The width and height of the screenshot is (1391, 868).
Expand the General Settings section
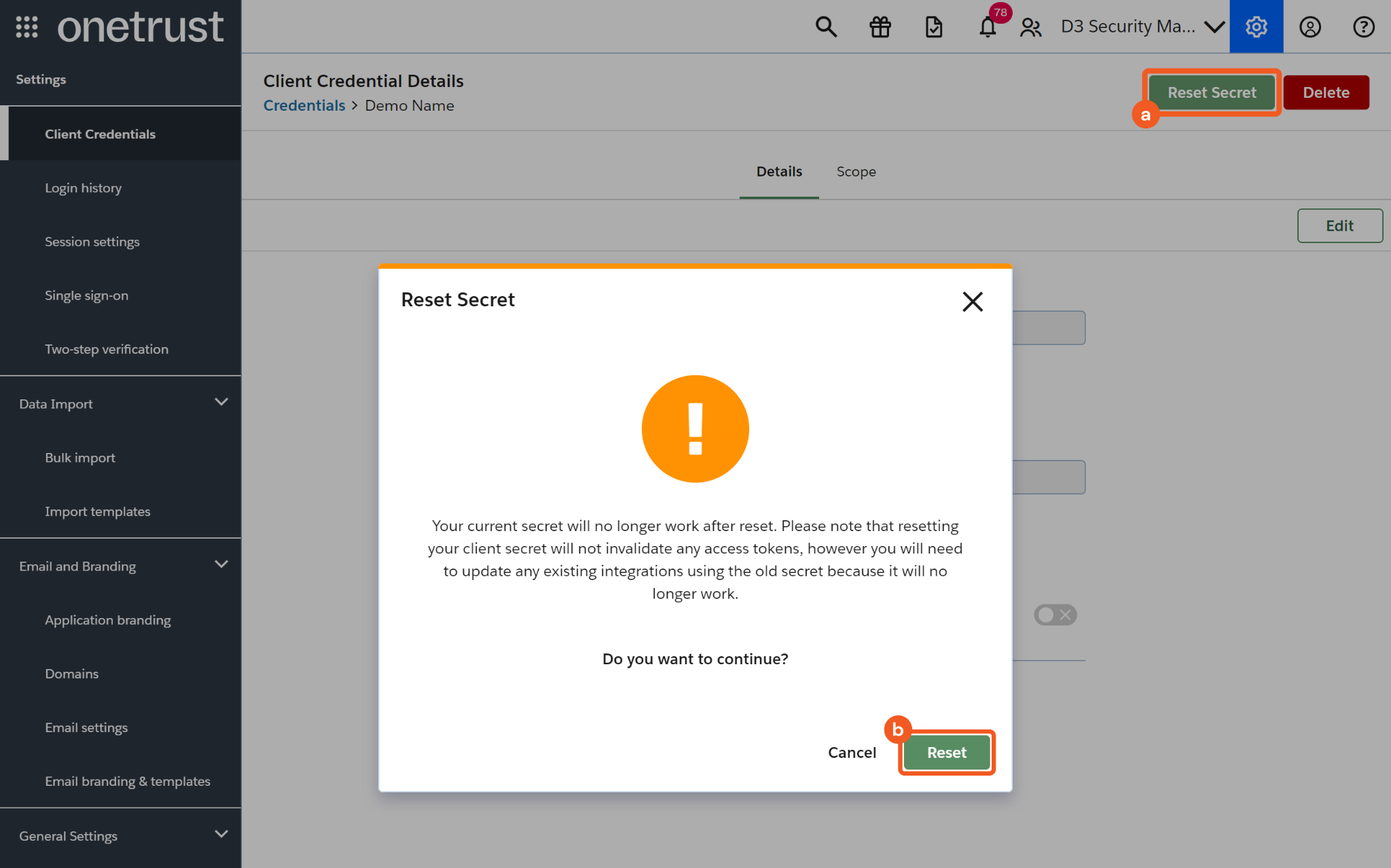(221, 834)
